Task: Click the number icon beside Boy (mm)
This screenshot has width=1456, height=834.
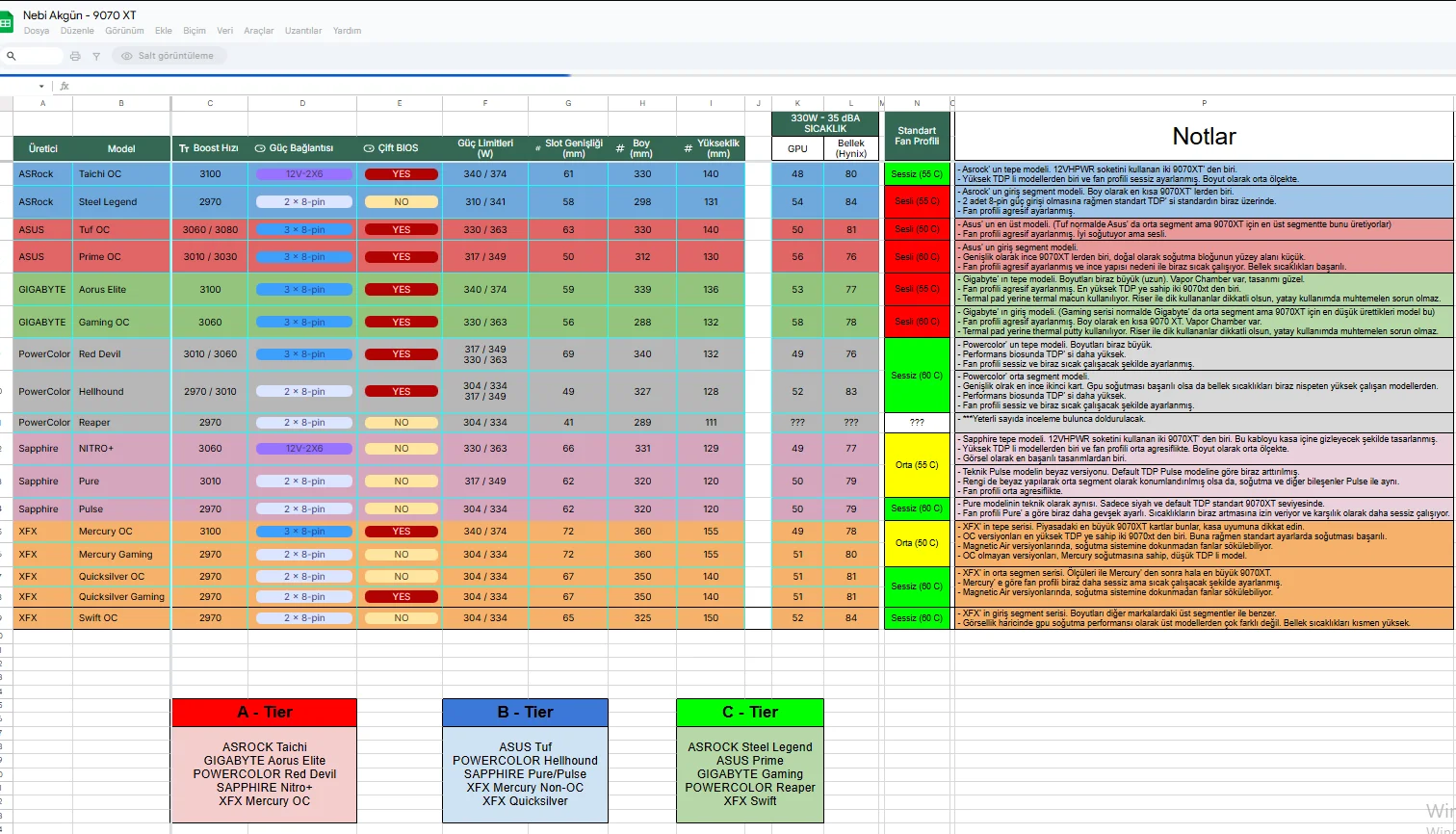Action: pos(620,148)
